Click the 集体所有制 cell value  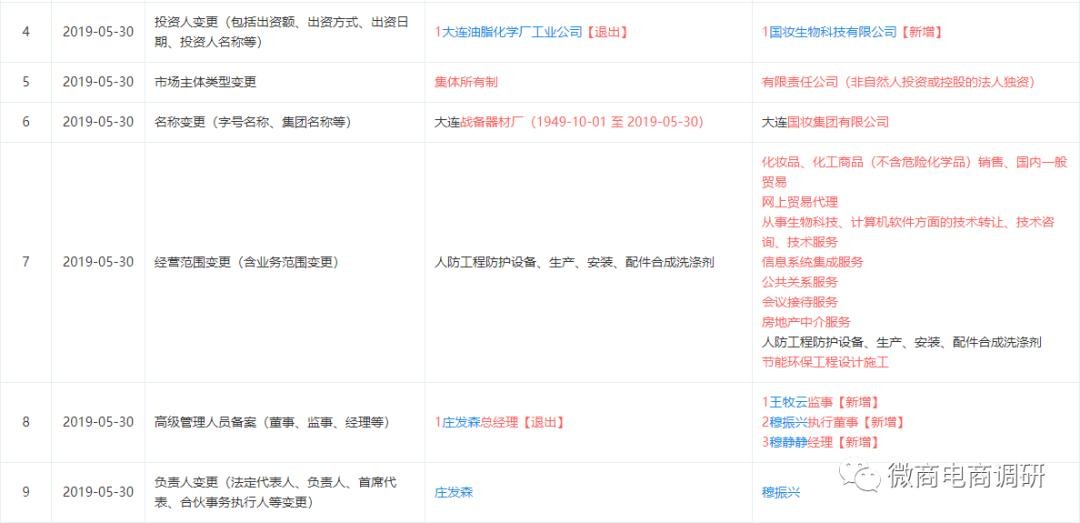click(x=466, y=82)
